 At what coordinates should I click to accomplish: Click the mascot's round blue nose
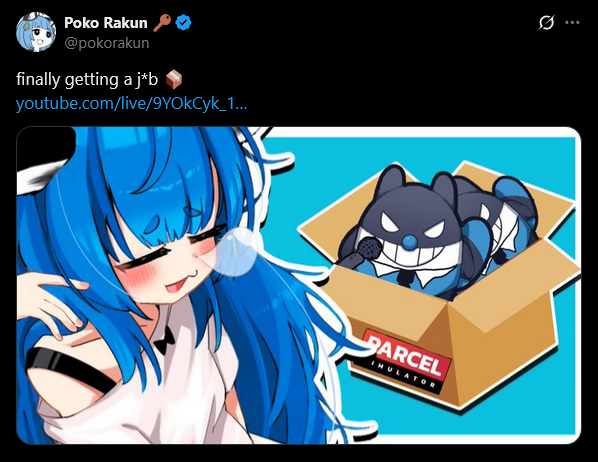click(409, 242)
